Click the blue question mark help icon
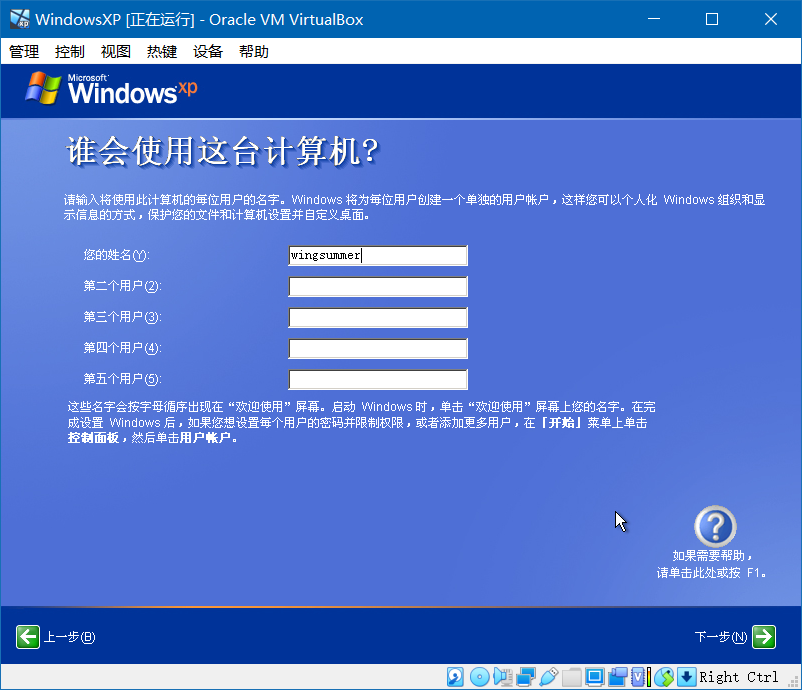The width and height of the screenshot is (802, 690). pyautogui.click(x=715, y=526)
